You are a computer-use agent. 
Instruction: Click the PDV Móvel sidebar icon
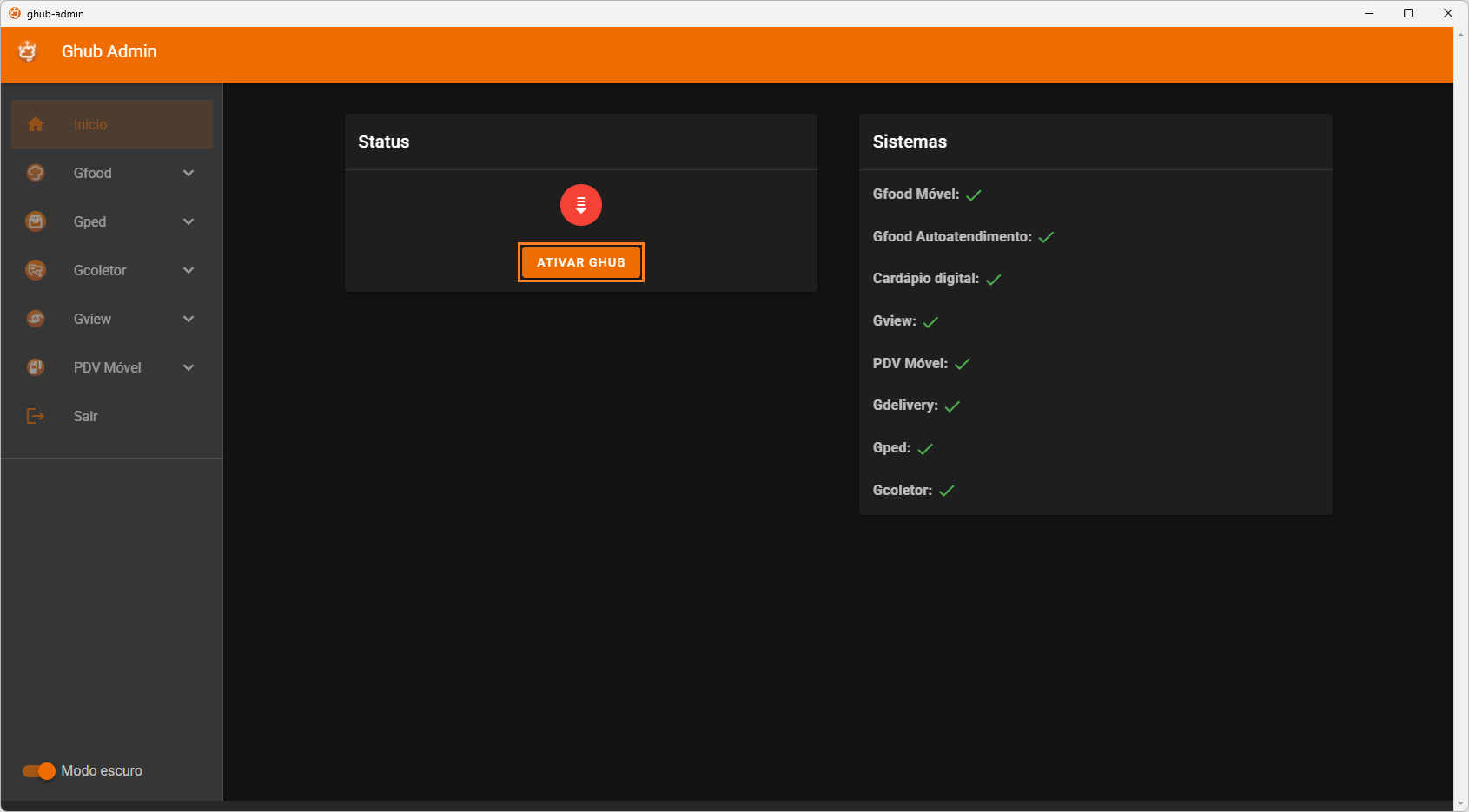coord(36,367)
